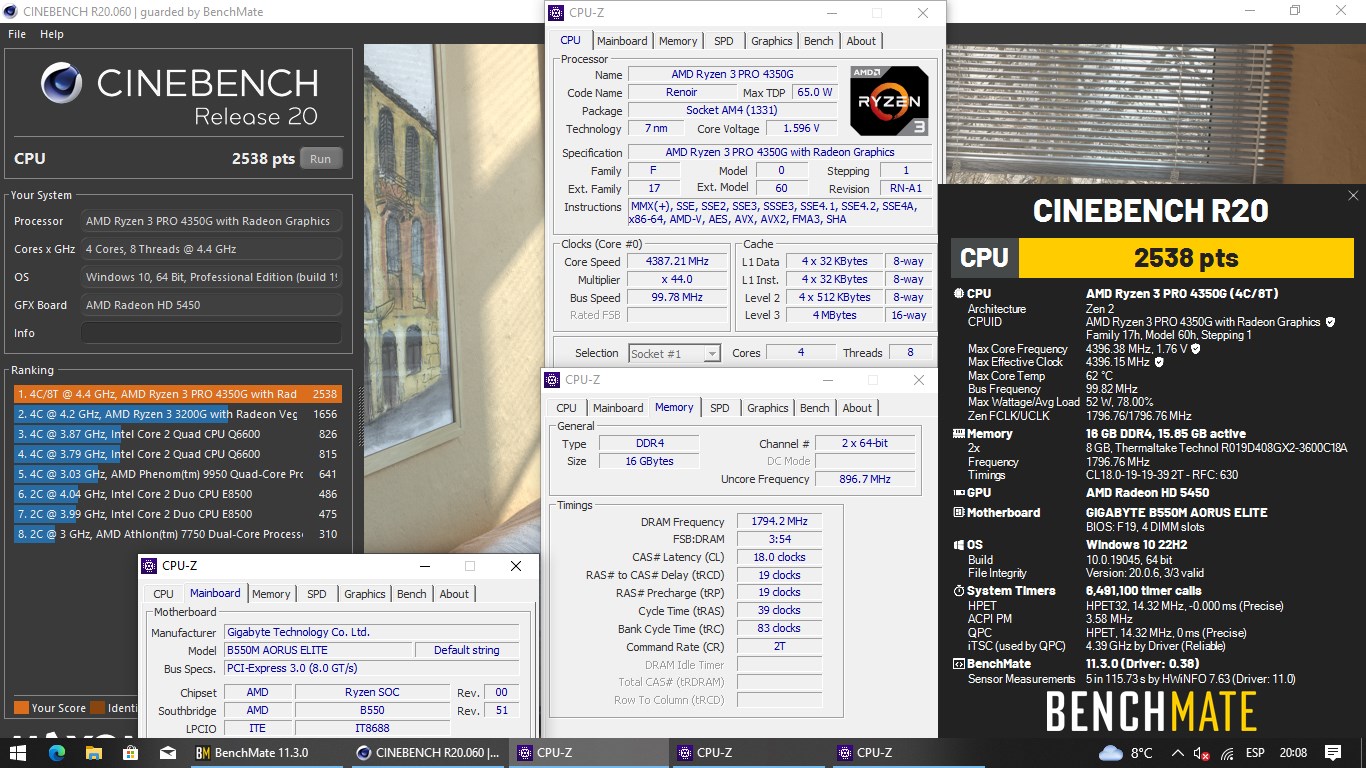Click the Uncore Frequency 896.7 MHz value
Viewport: 1366px width, 768px height.
pos(865,479)
